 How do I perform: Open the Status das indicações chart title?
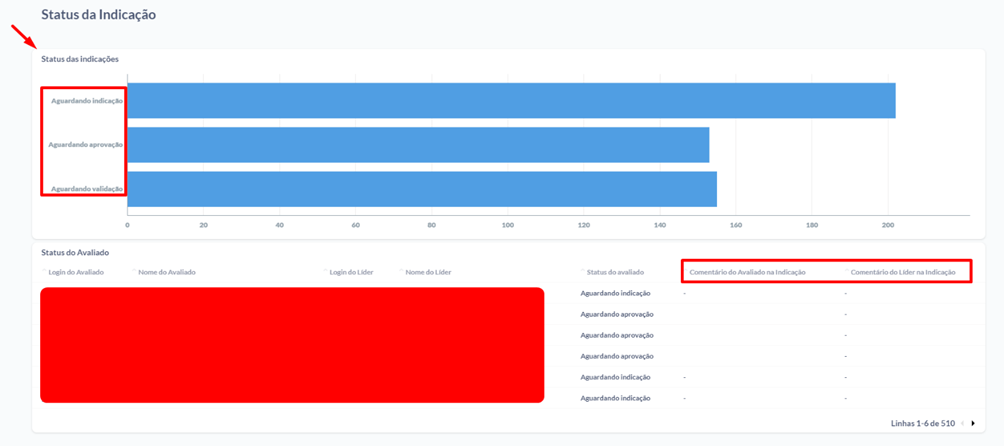click(80, 59)
